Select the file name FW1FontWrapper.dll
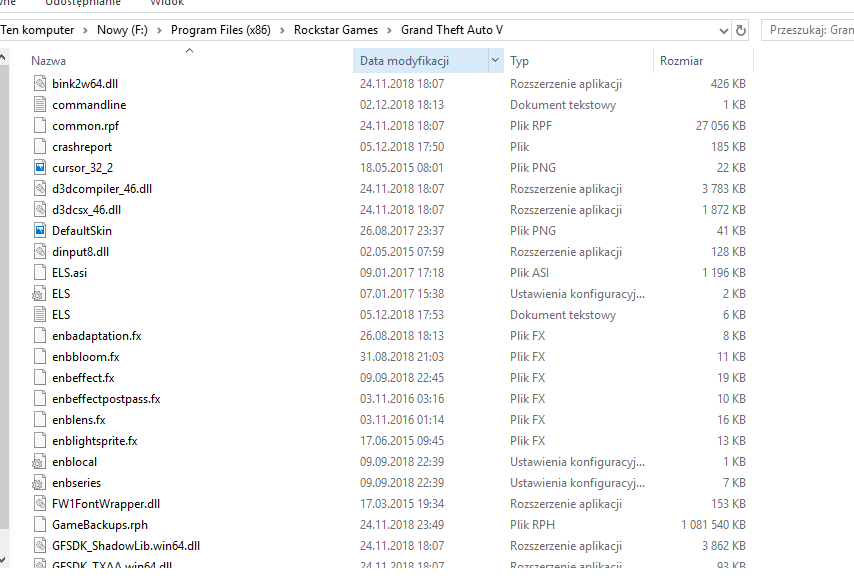Image resolution: width=854 pixels, height=582 pixels. coord(106,504)
